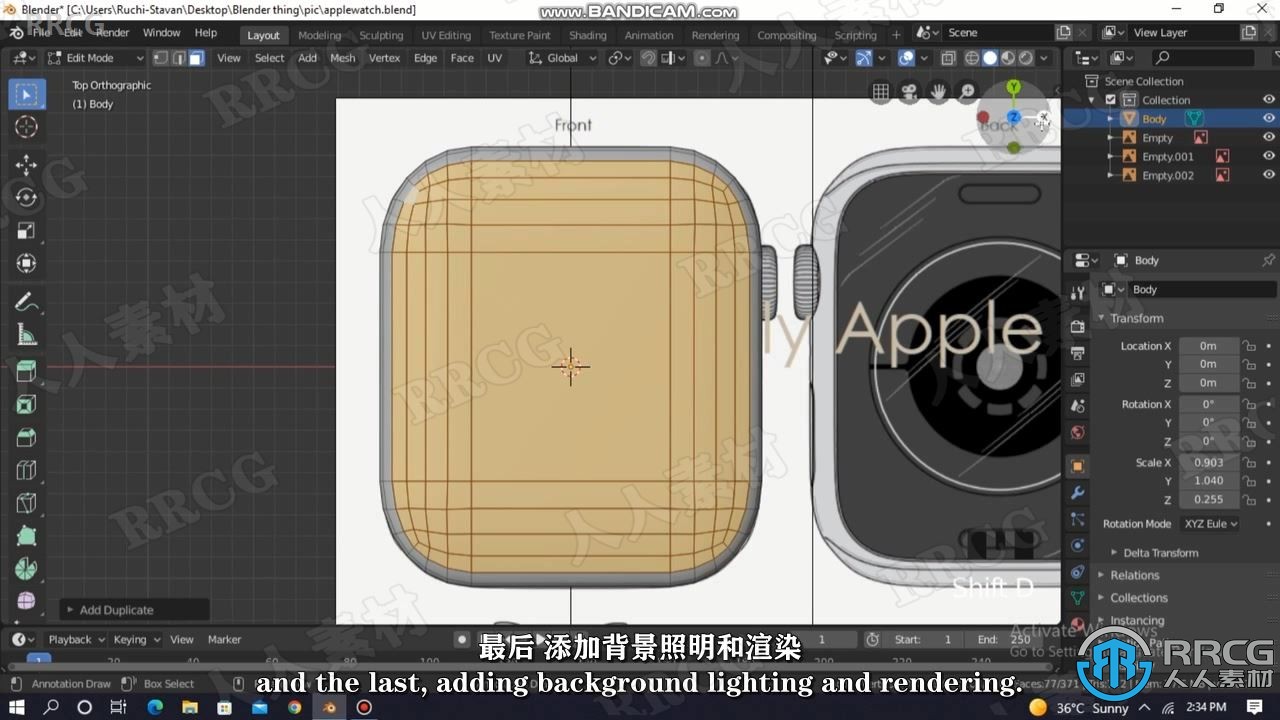The width and height of the screenshot is (1280, 720).
Task: Select the Move tool
Action: pos(26,165)
